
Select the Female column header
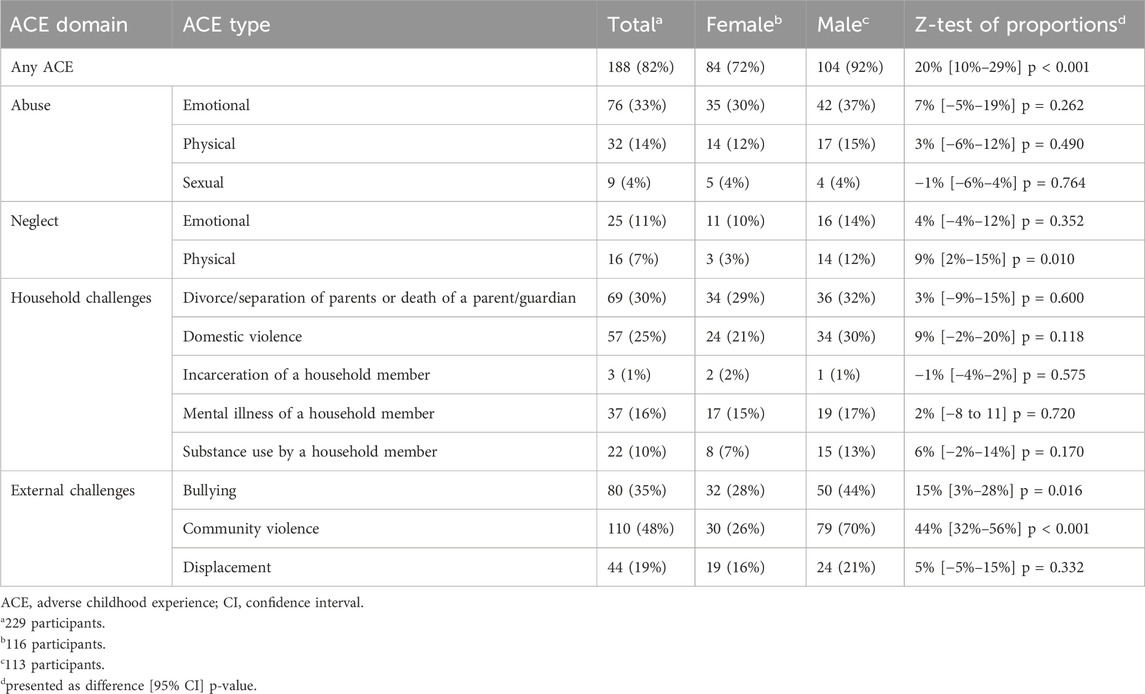coord(740,25)
